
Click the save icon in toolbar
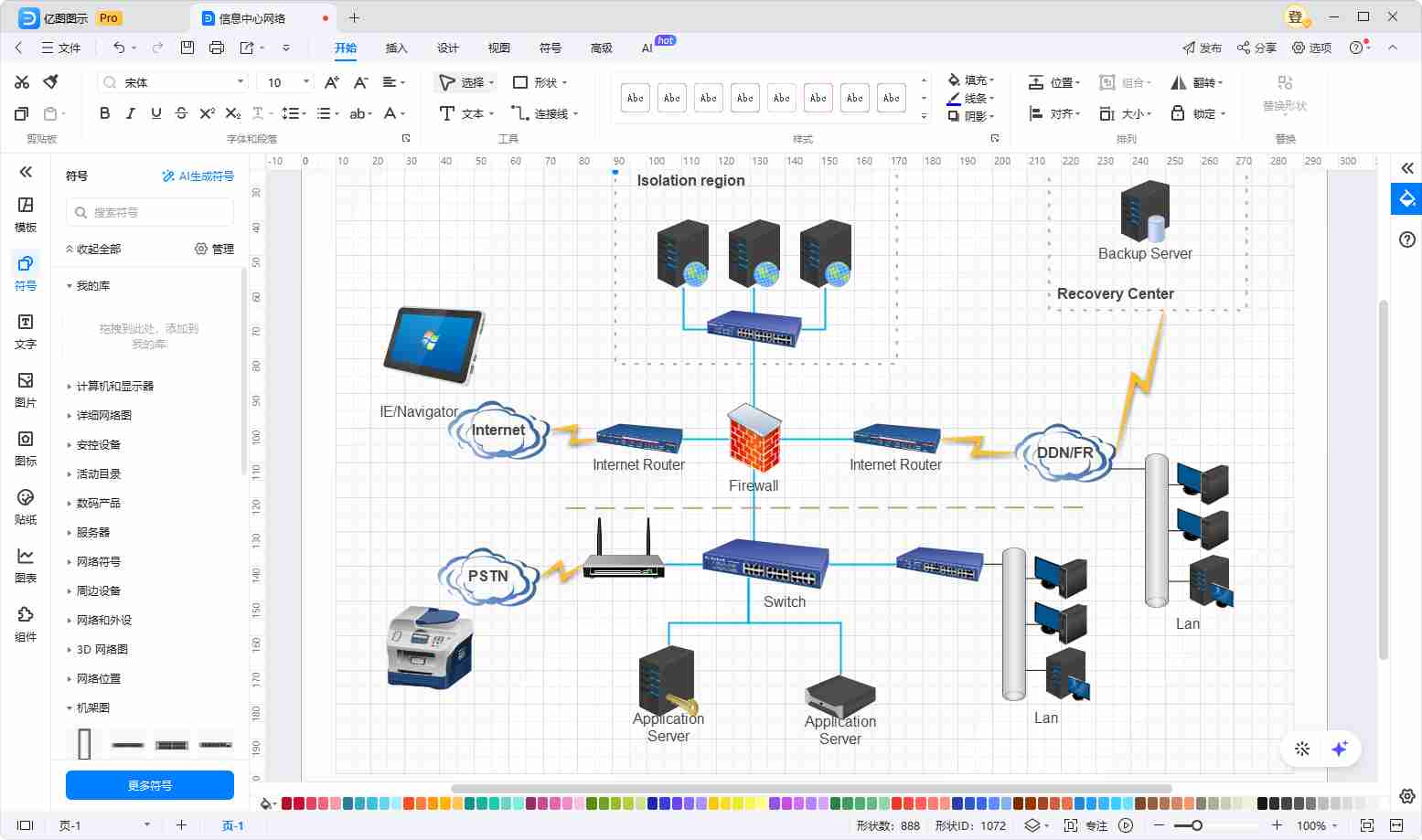coord(187,48)
